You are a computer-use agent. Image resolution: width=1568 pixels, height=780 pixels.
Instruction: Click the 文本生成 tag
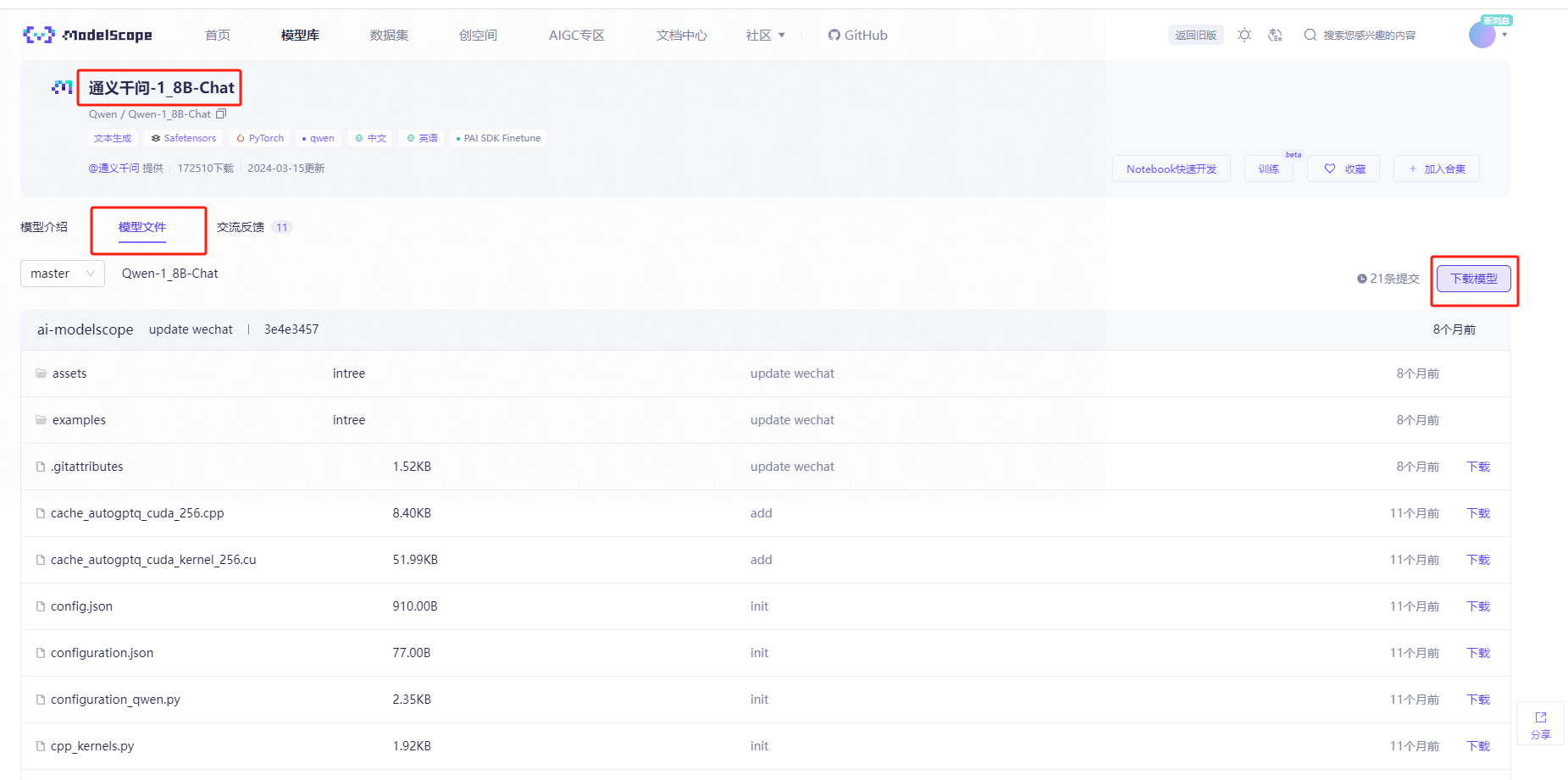(x=113, y=138)
